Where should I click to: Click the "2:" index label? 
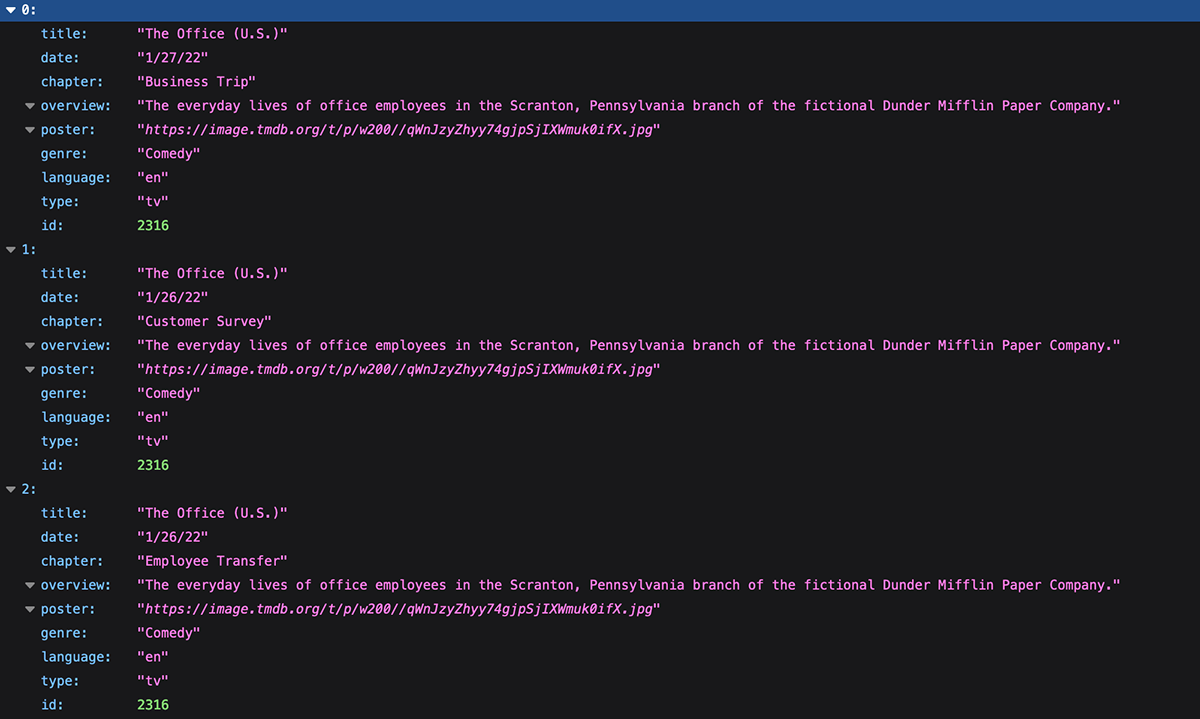(x=29, y=490)
